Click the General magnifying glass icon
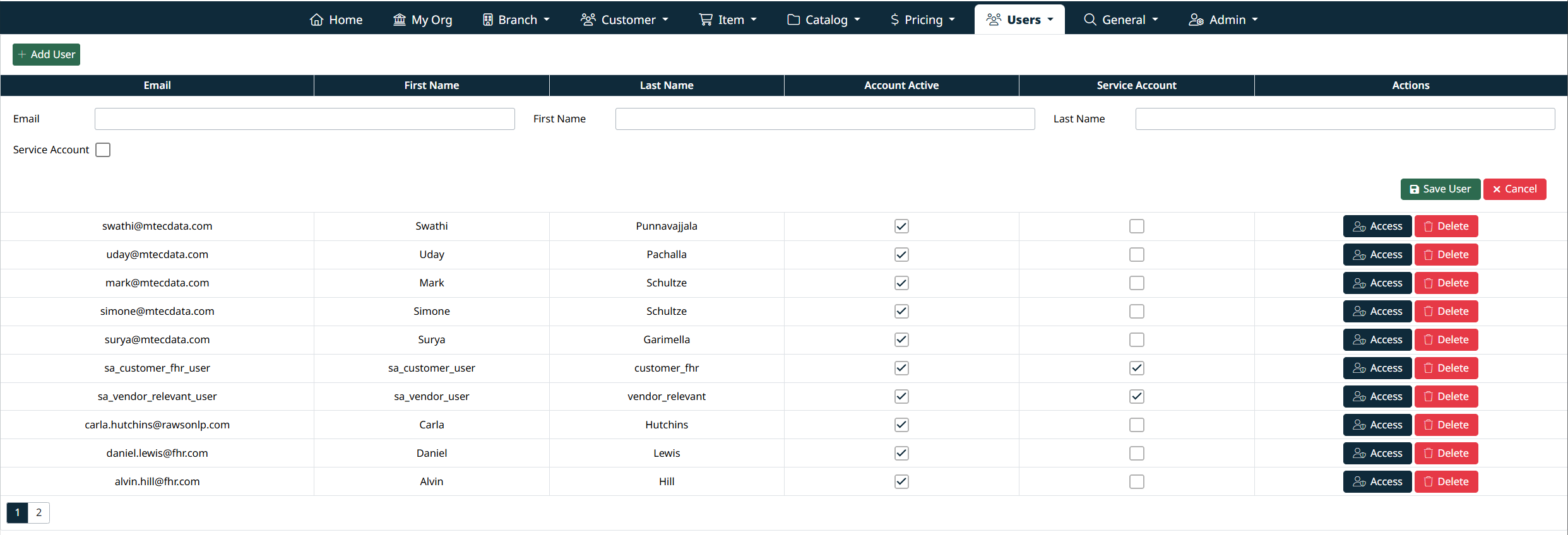 point(1090,20)
